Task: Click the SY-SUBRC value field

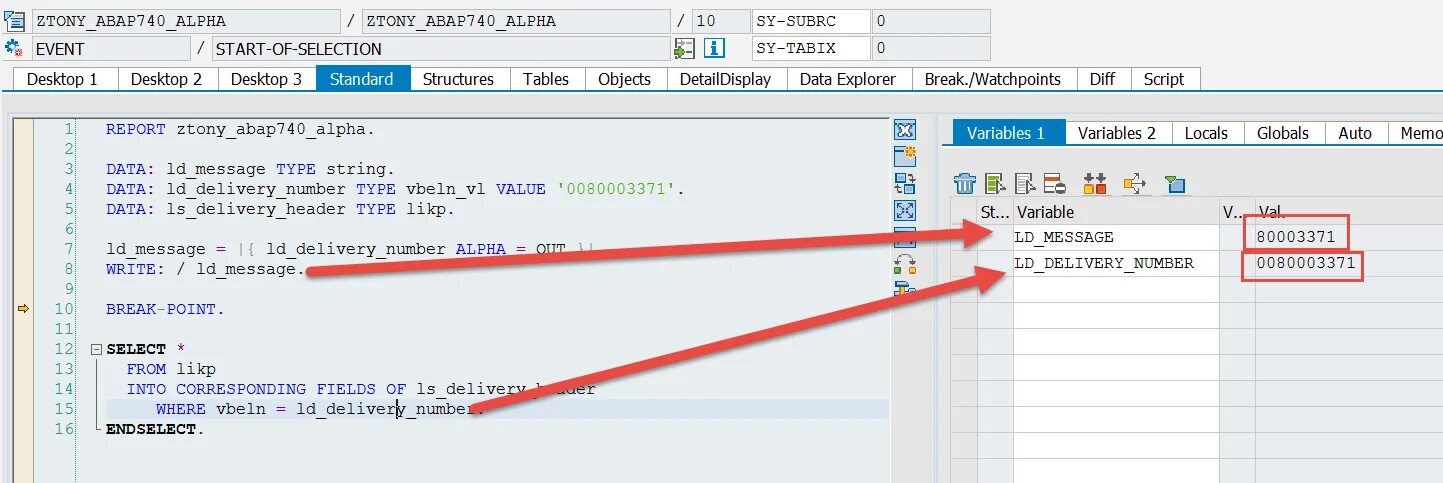Action: click(931, 21)
